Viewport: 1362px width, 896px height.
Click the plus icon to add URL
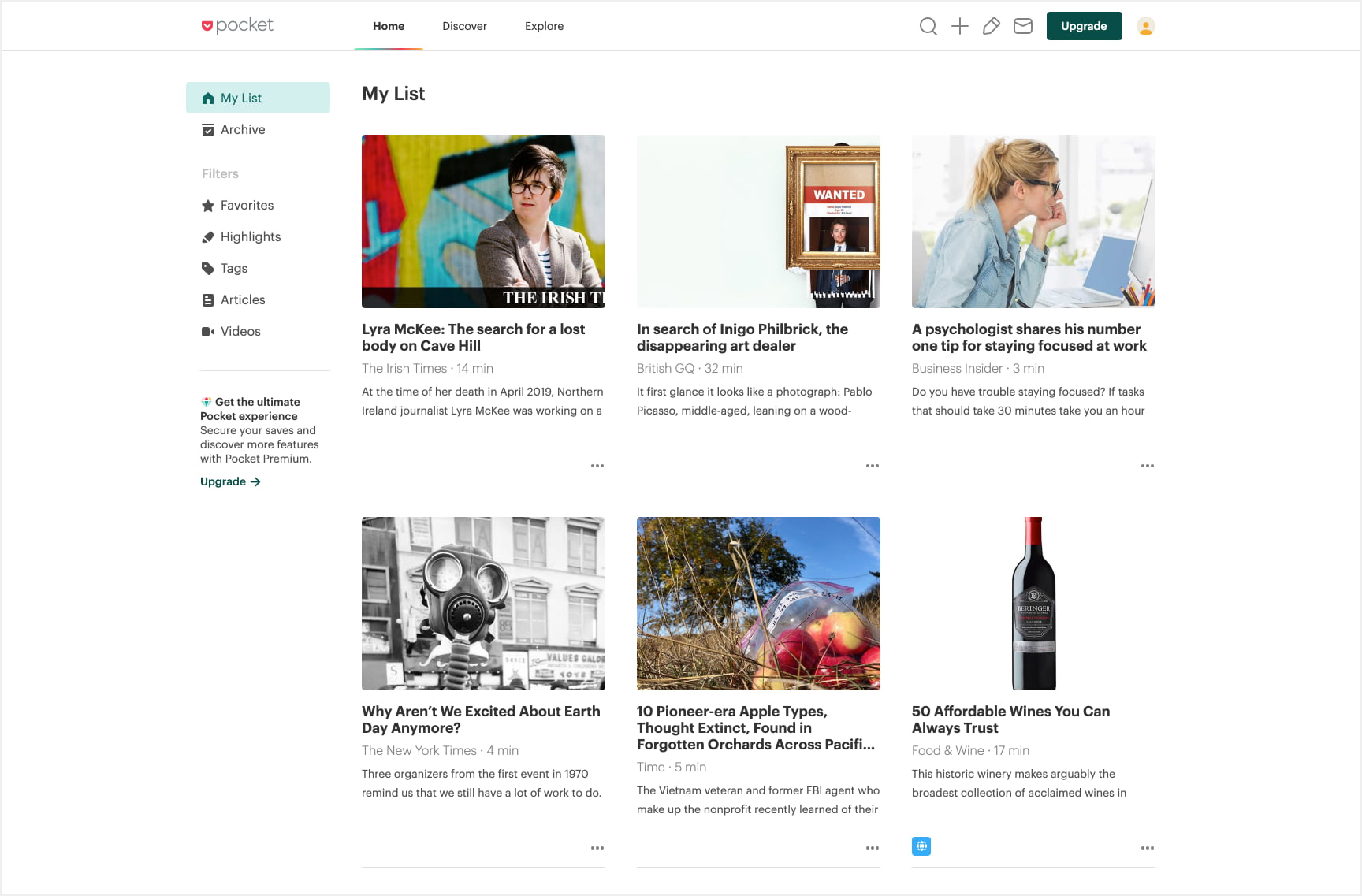click(x=960, y=26)
